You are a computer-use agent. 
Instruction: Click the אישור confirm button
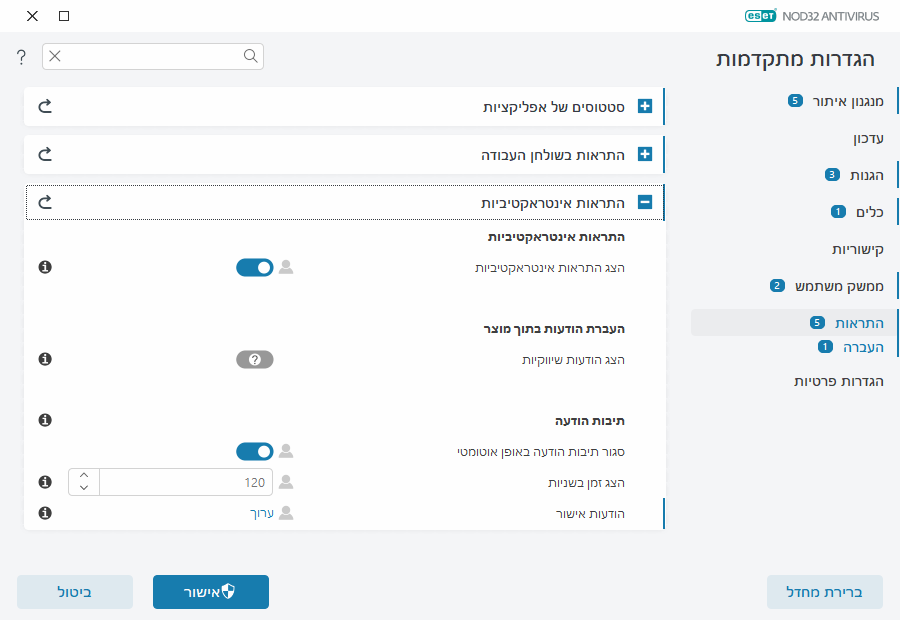211,592
